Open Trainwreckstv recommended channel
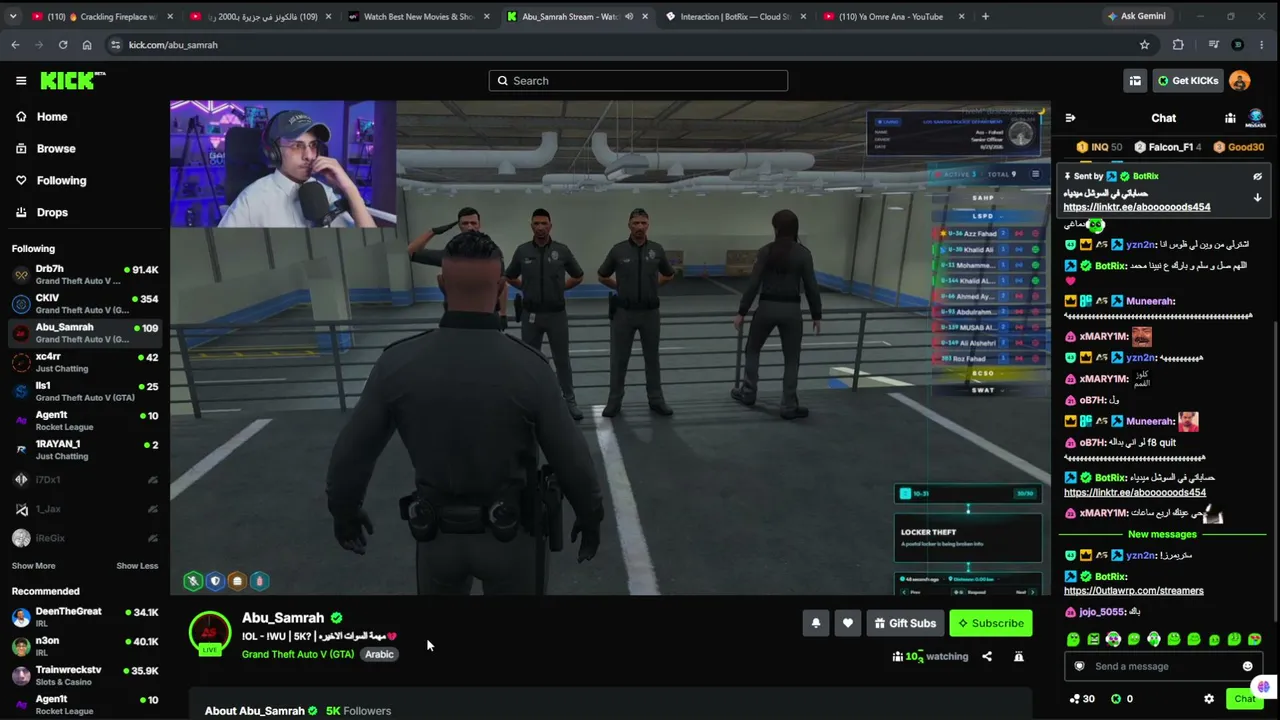Image resolution: width=1280 pixels, height=720 pixels. pyautogui.click(x=85, y=676)
